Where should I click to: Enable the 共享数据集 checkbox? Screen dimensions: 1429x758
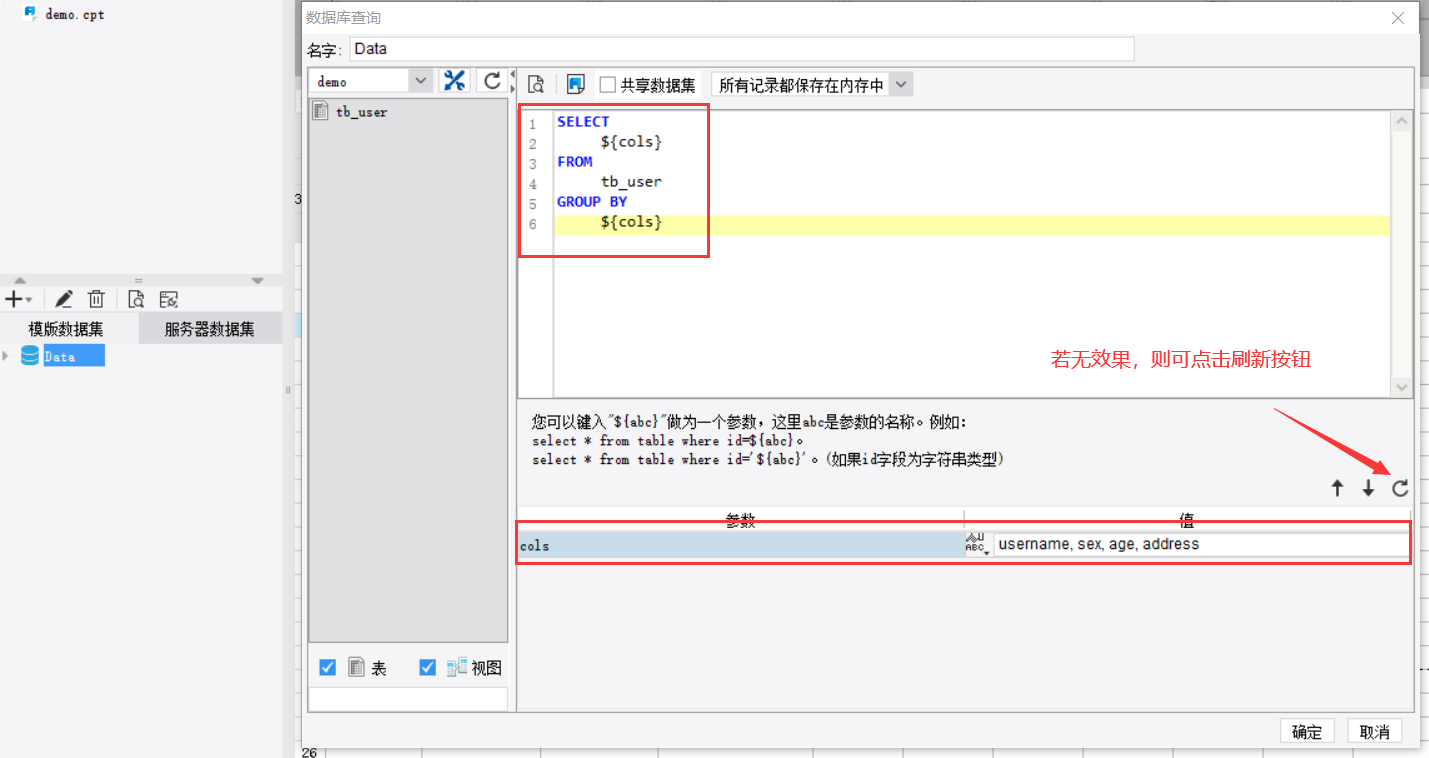607,85
